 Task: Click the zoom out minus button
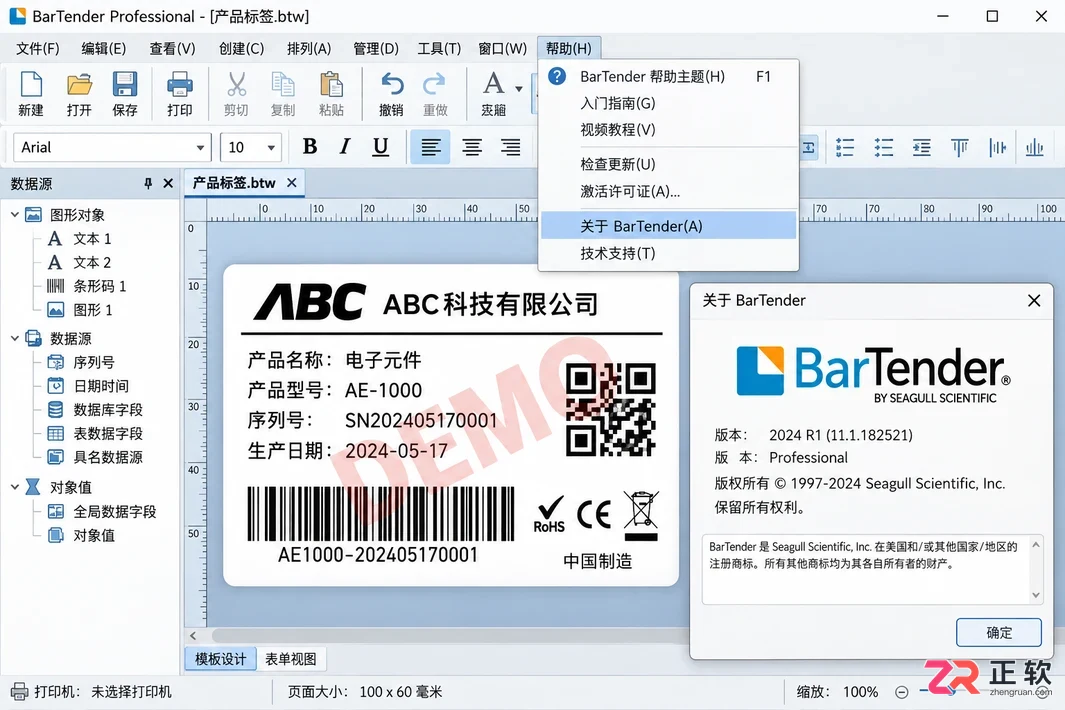click(901, 692)
